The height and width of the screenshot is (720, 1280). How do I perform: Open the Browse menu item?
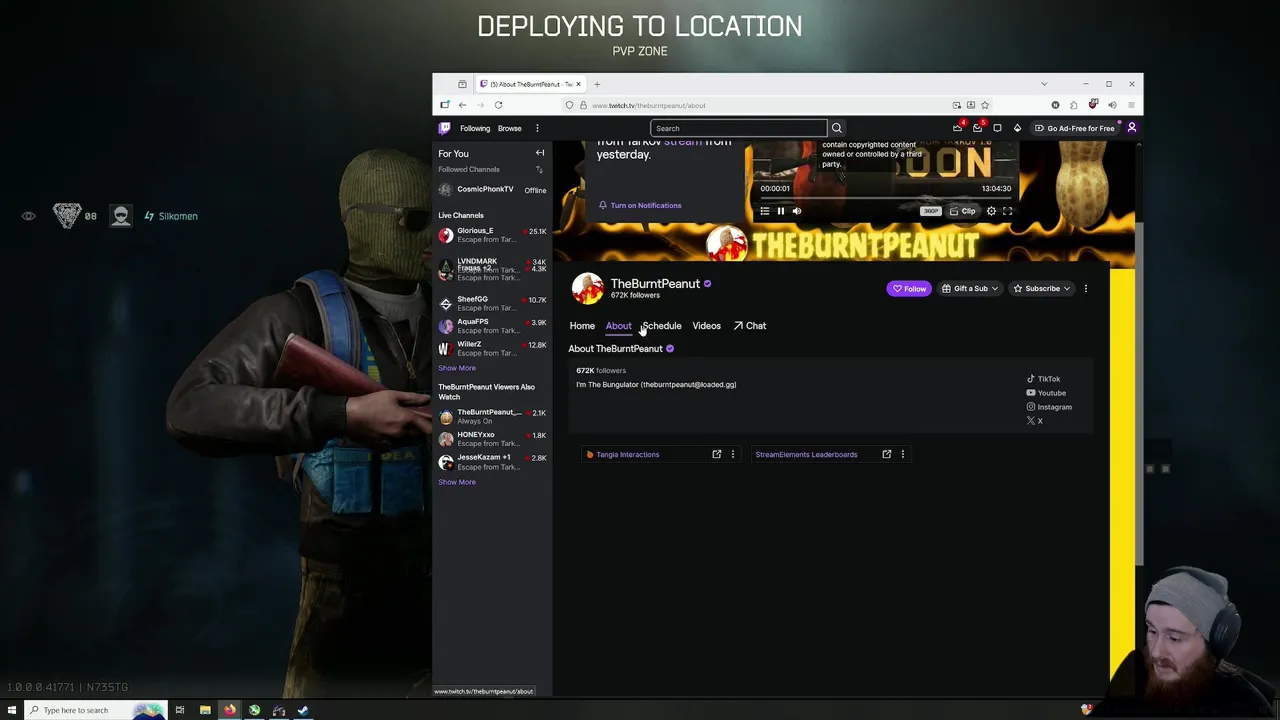[510, 128]
